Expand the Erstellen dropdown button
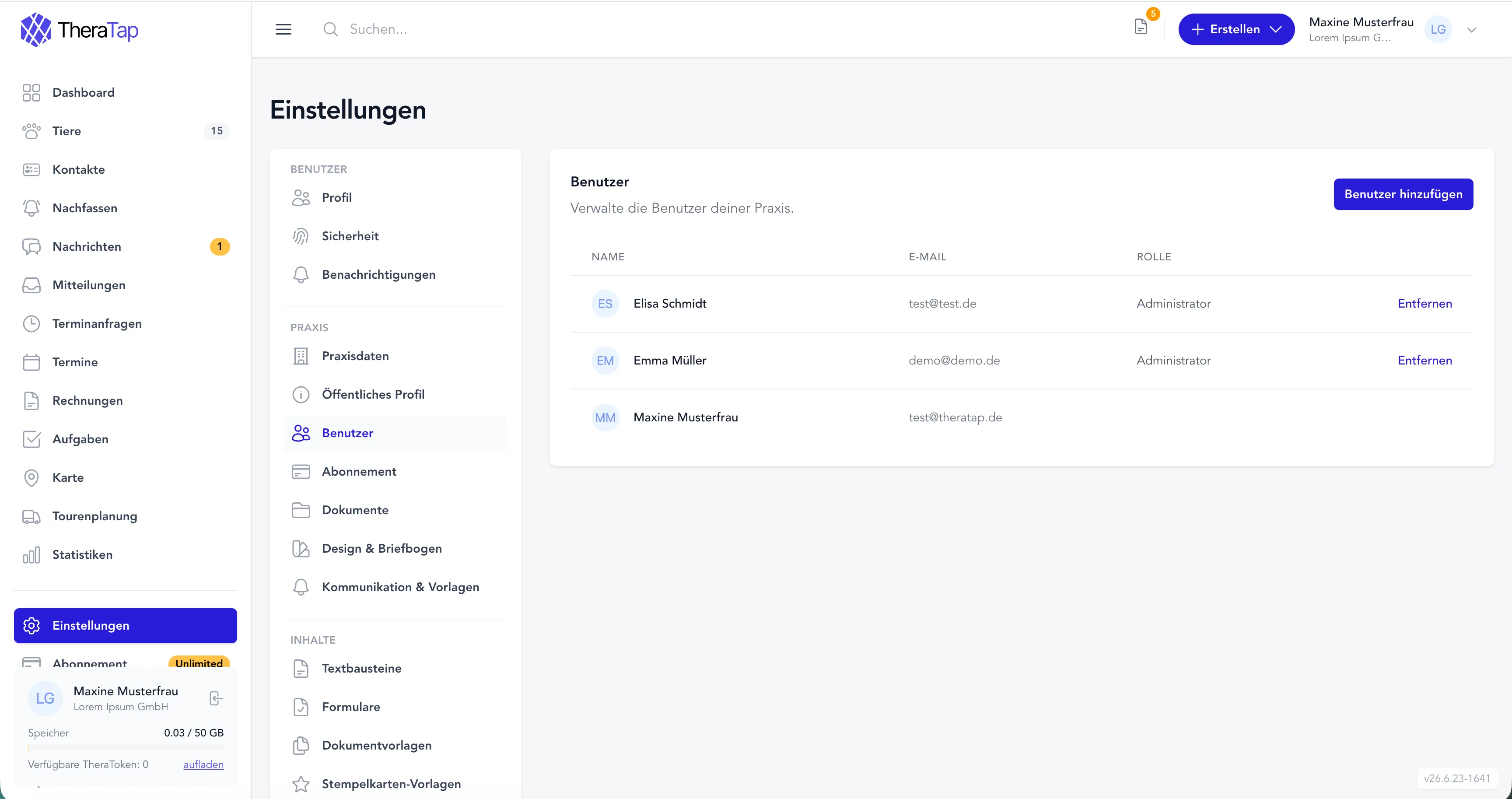 click(1236, 29)
